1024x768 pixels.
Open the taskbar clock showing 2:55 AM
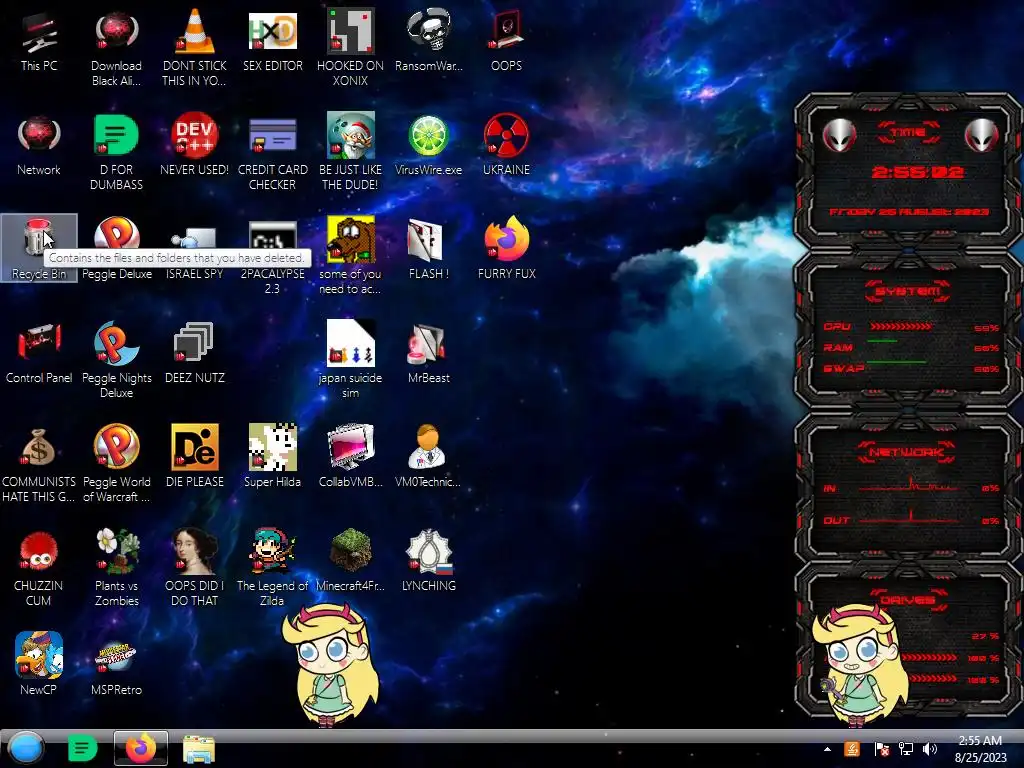(x=980, y=749)
